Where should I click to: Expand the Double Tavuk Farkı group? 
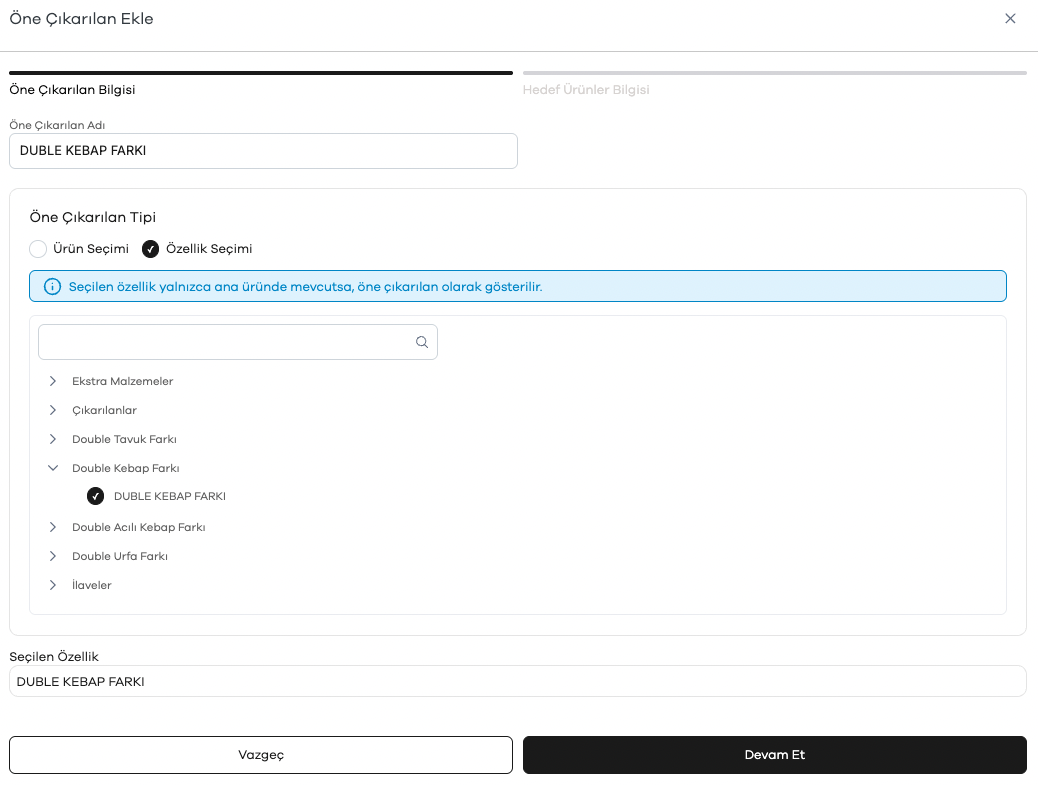[53, 439]
